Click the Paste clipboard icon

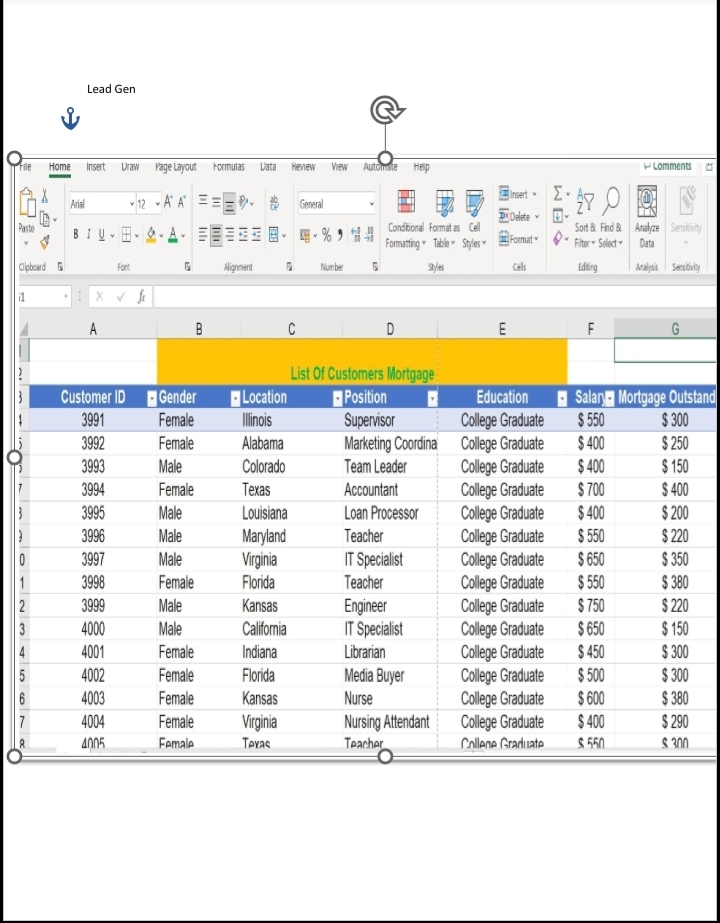point(27,203)
